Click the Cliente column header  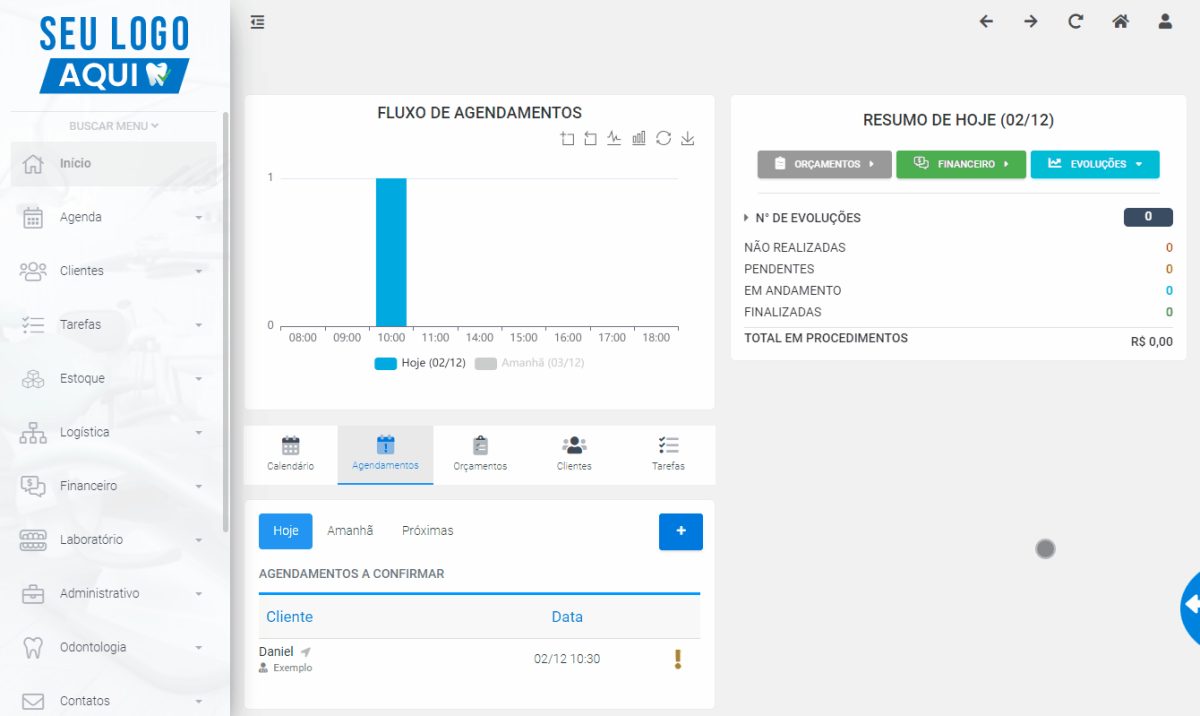(x=289, y=617)
